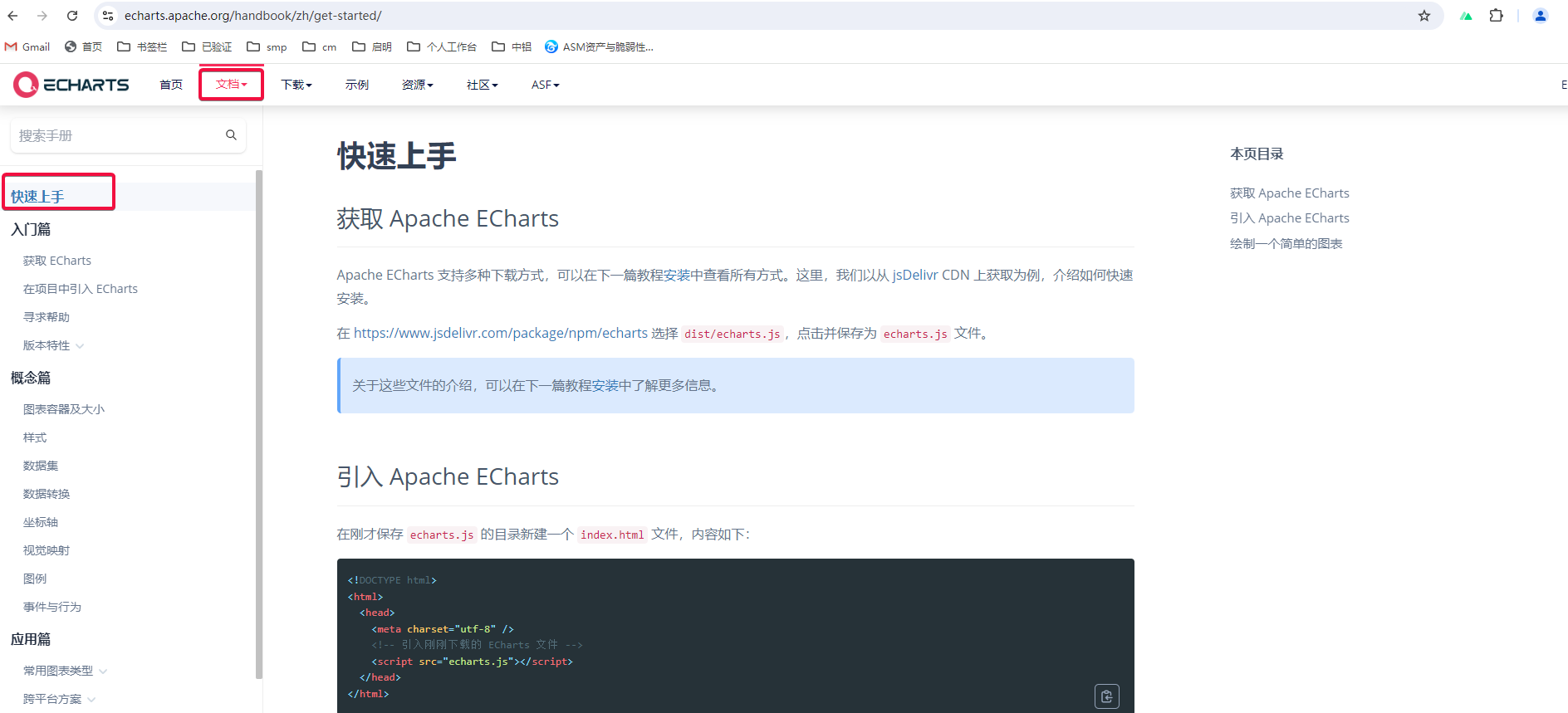The image size is (1568, 713).
Task: Expand the 跨平台方案 sidebar section
Action: pos(59,699)
